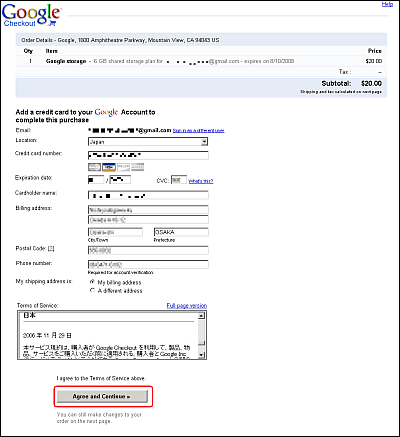
Task: Click the CVC input field
Action: [x=179, y=180]
